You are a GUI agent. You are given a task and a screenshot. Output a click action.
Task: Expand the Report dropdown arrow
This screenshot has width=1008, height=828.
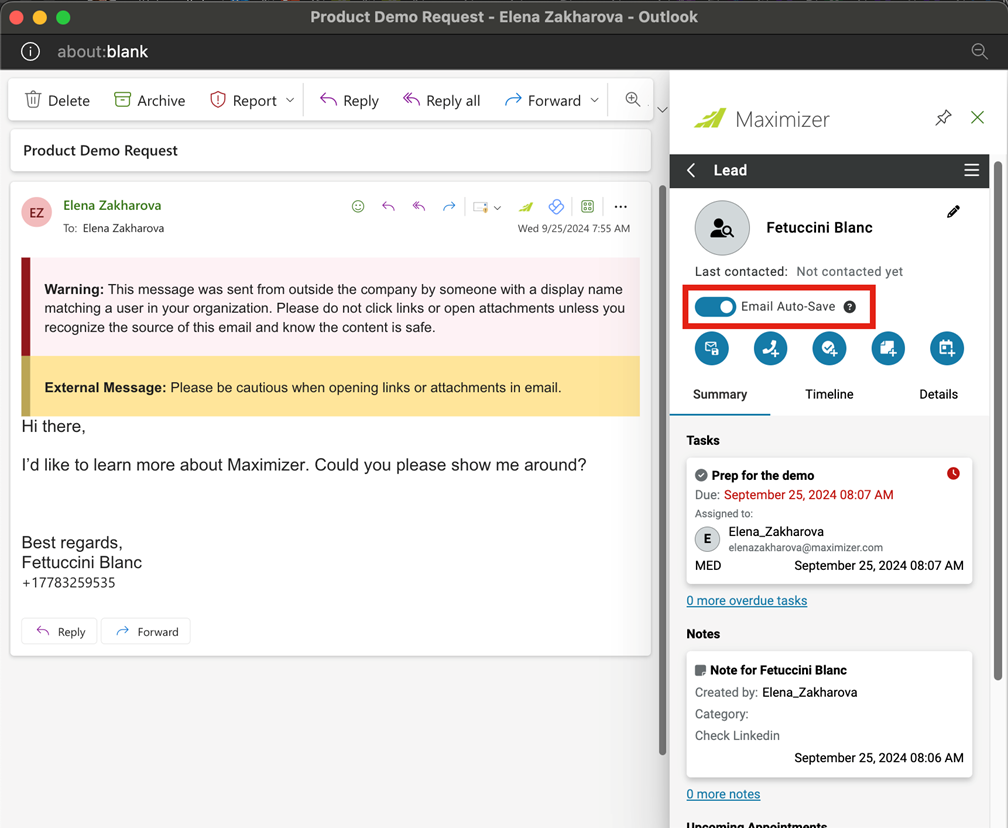(x=290, y=100)
